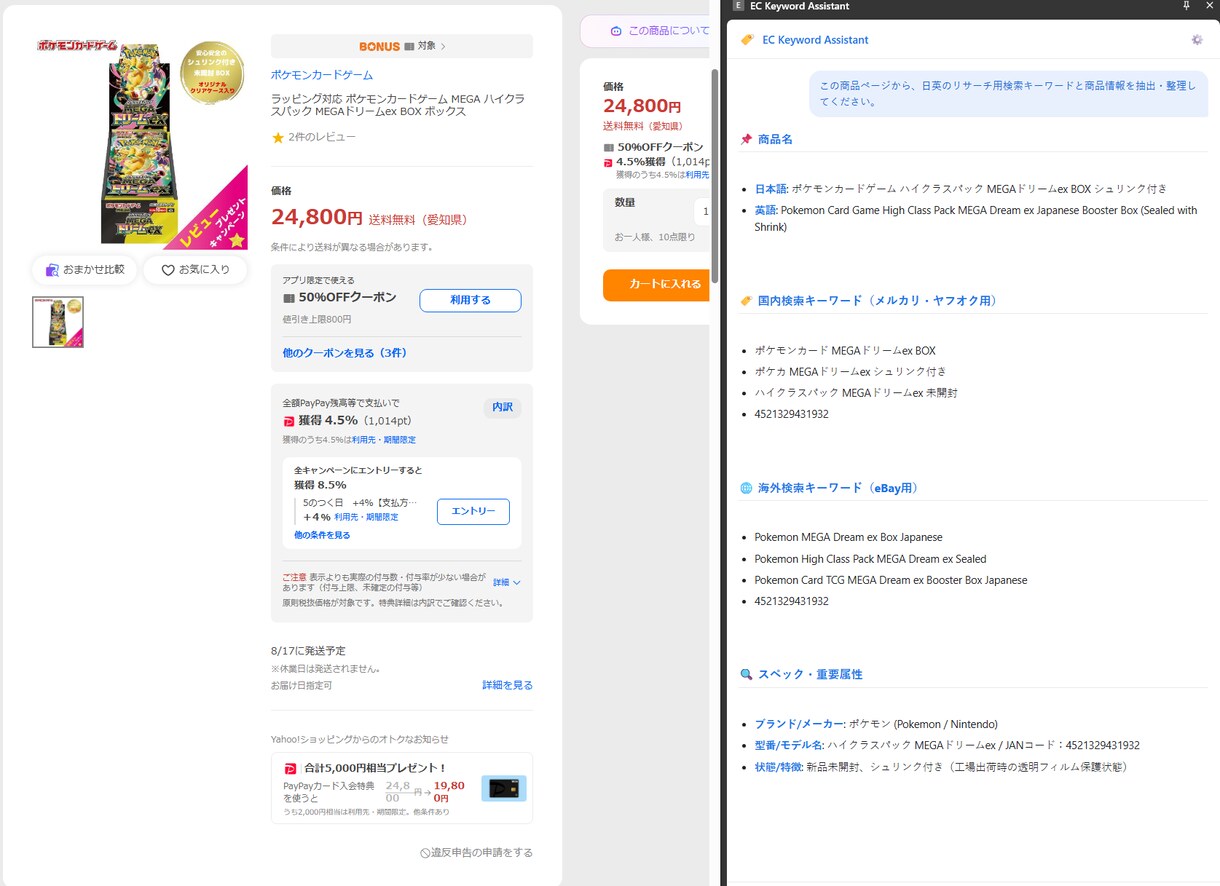This screenshot has height=886, width=1220.
Task: Click keyword Pokemon MEGA Dream ex Box Japanese
Action: pos(848,537)
